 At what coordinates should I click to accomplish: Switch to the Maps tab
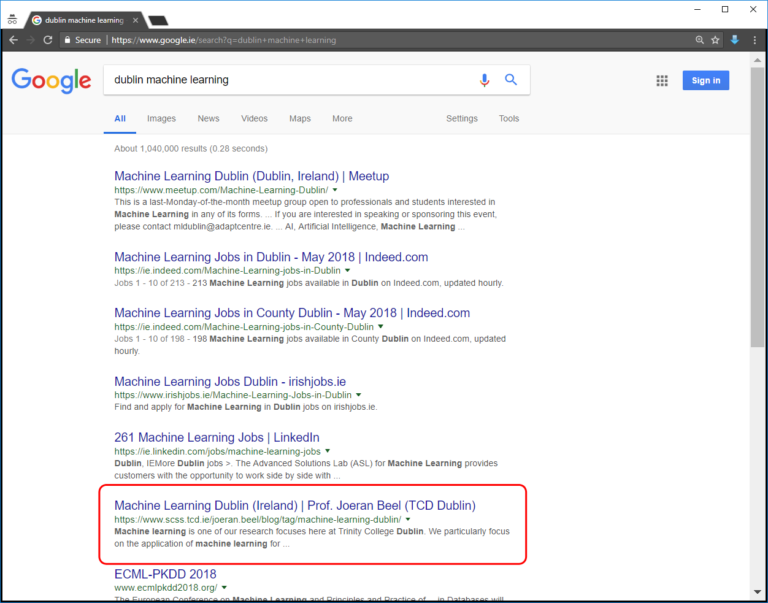[x=300, y=119]
